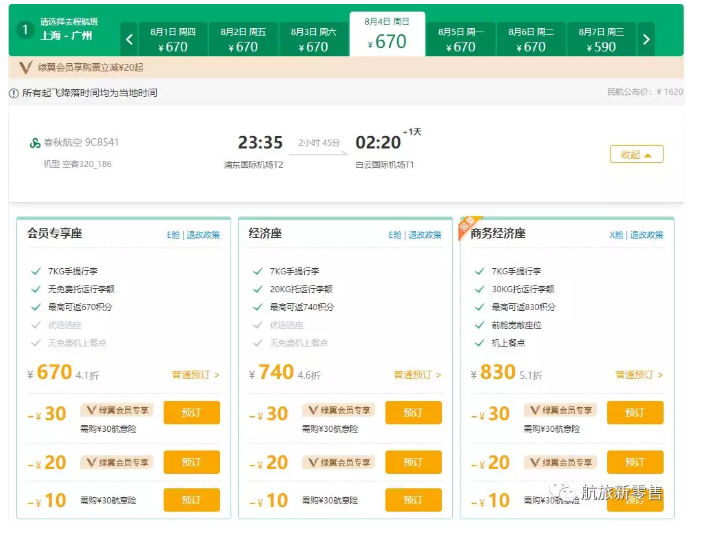
Task: Select the 8月1日 周四 ¥670 date tab
Action: coord(173,39)
